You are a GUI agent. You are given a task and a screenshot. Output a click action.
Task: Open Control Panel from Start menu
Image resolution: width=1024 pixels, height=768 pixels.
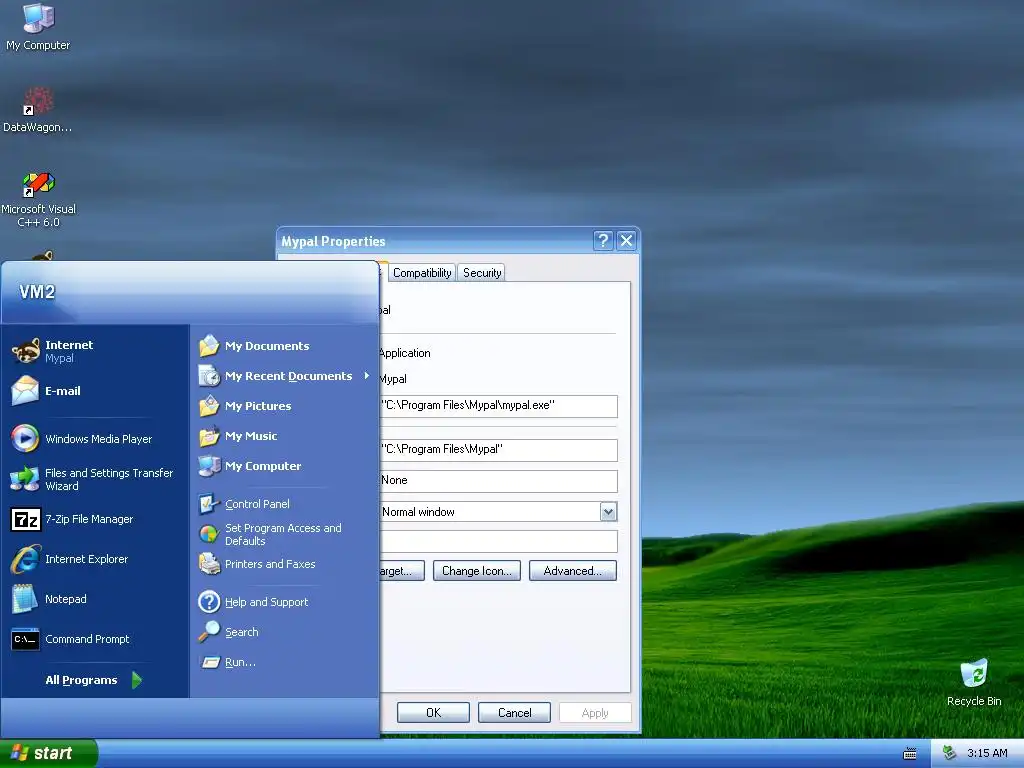pos(245,504)
